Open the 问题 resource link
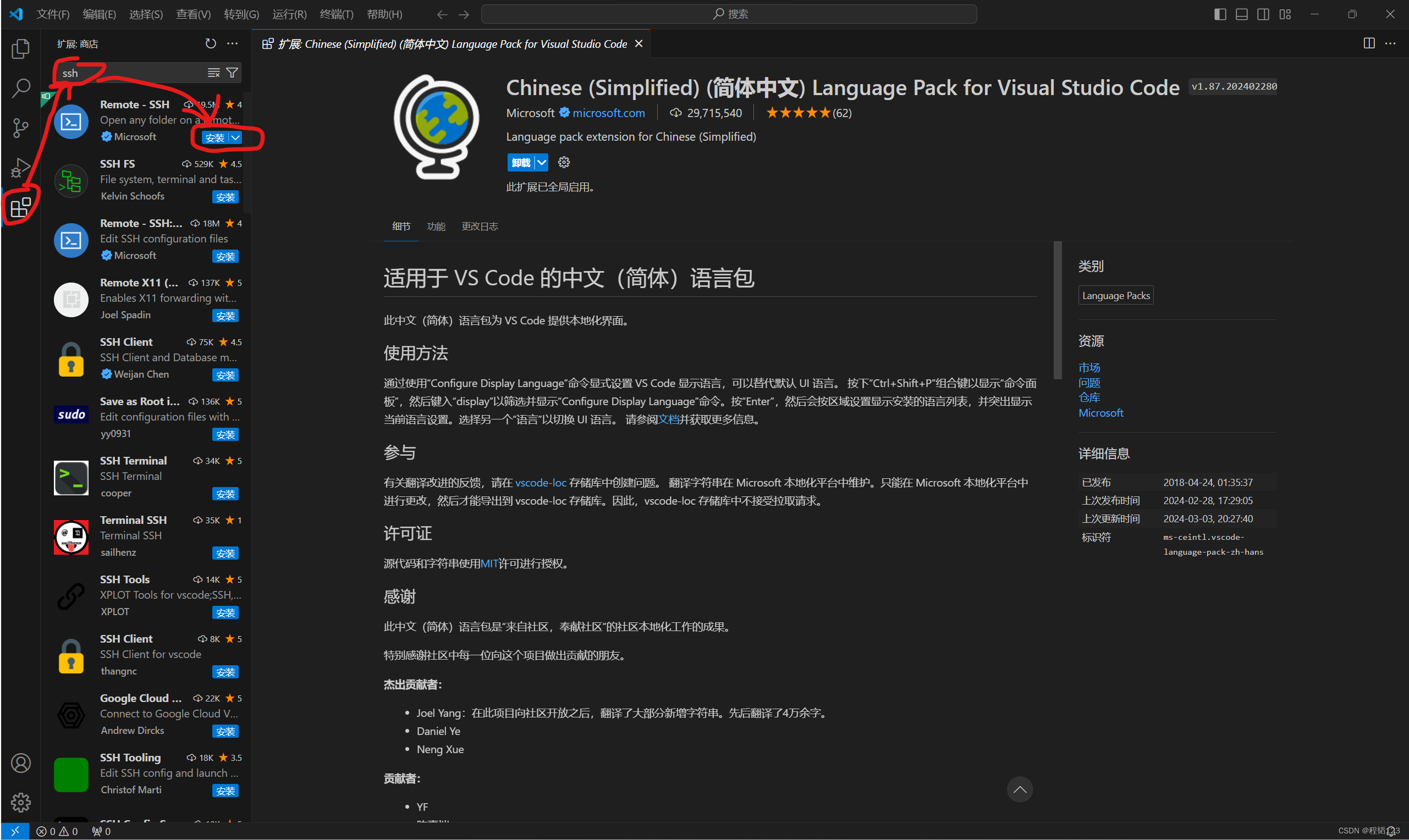Screen dimensions: 1409x840 click(x=1089, y=383)
